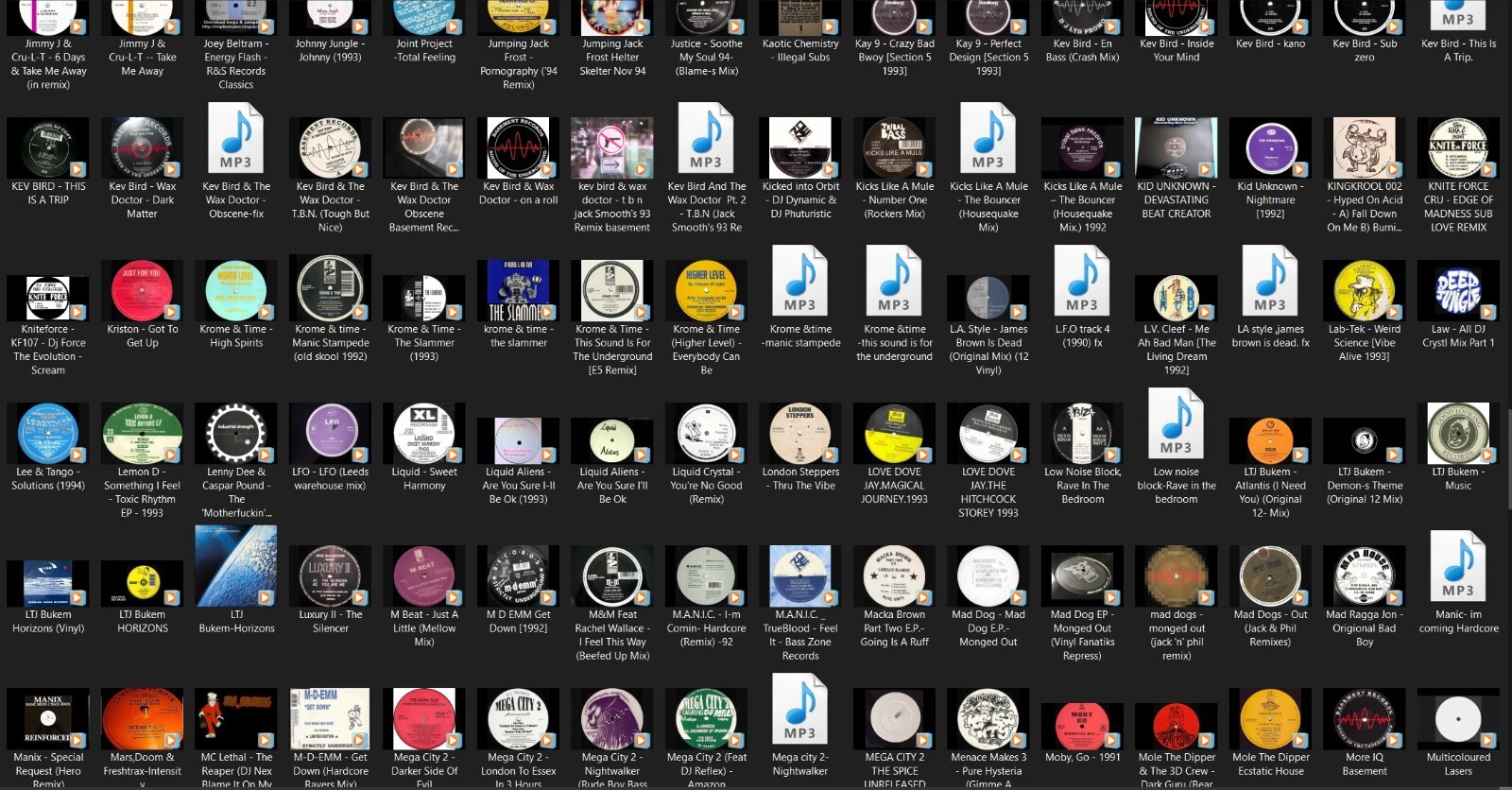Select the Krome &time - this sound is for the underground MP3 icon
1512x790 pixels.
pyautogui.click(x=894, y=283)
